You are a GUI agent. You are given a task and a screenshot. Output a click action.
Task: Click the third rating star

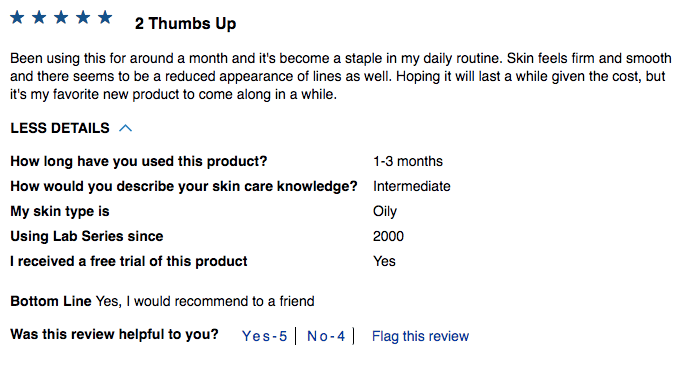point(61,18)
